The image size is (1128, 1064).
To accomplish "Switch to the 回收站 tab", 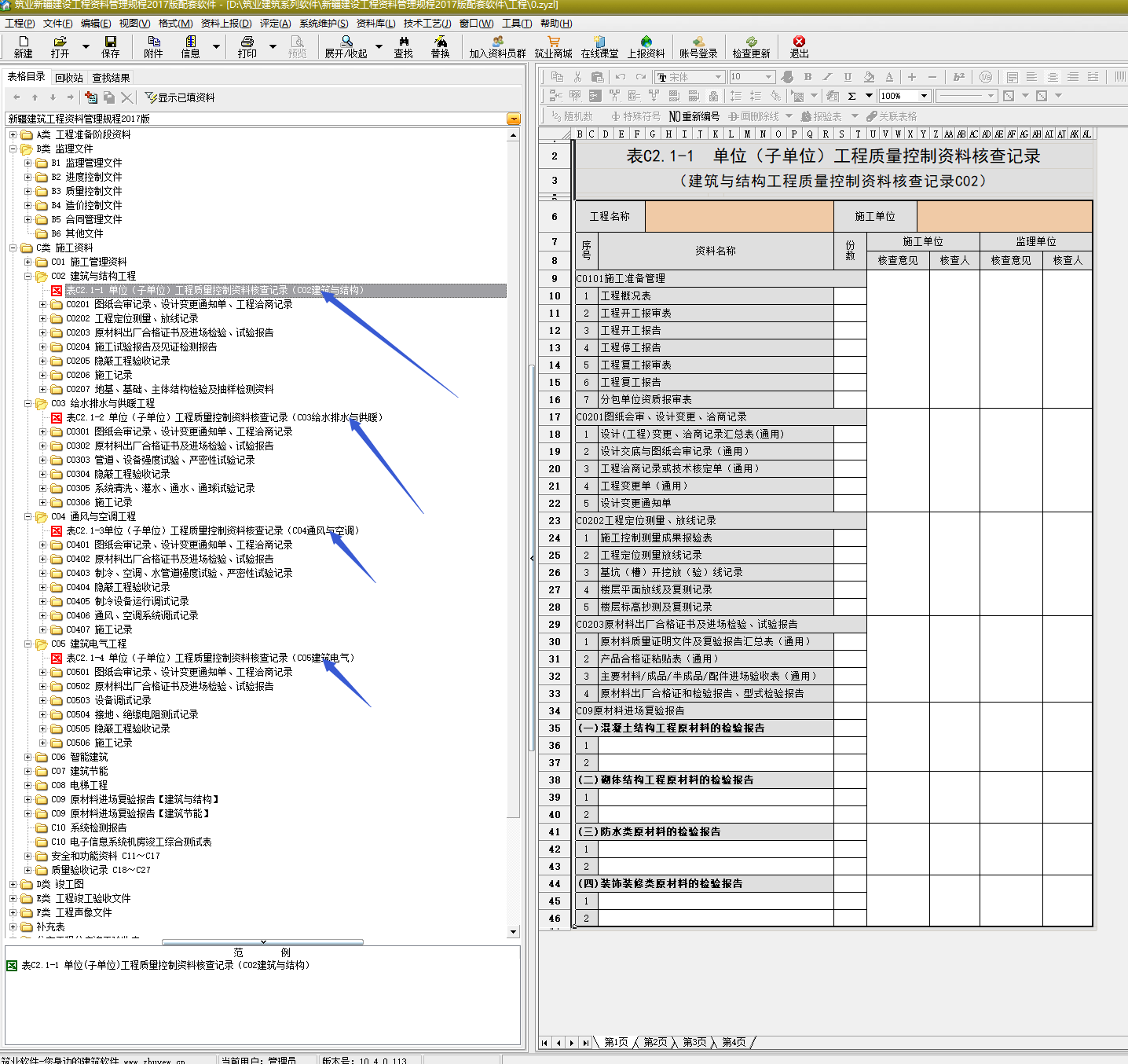I will pyautogui.click(x=69, y=78).
